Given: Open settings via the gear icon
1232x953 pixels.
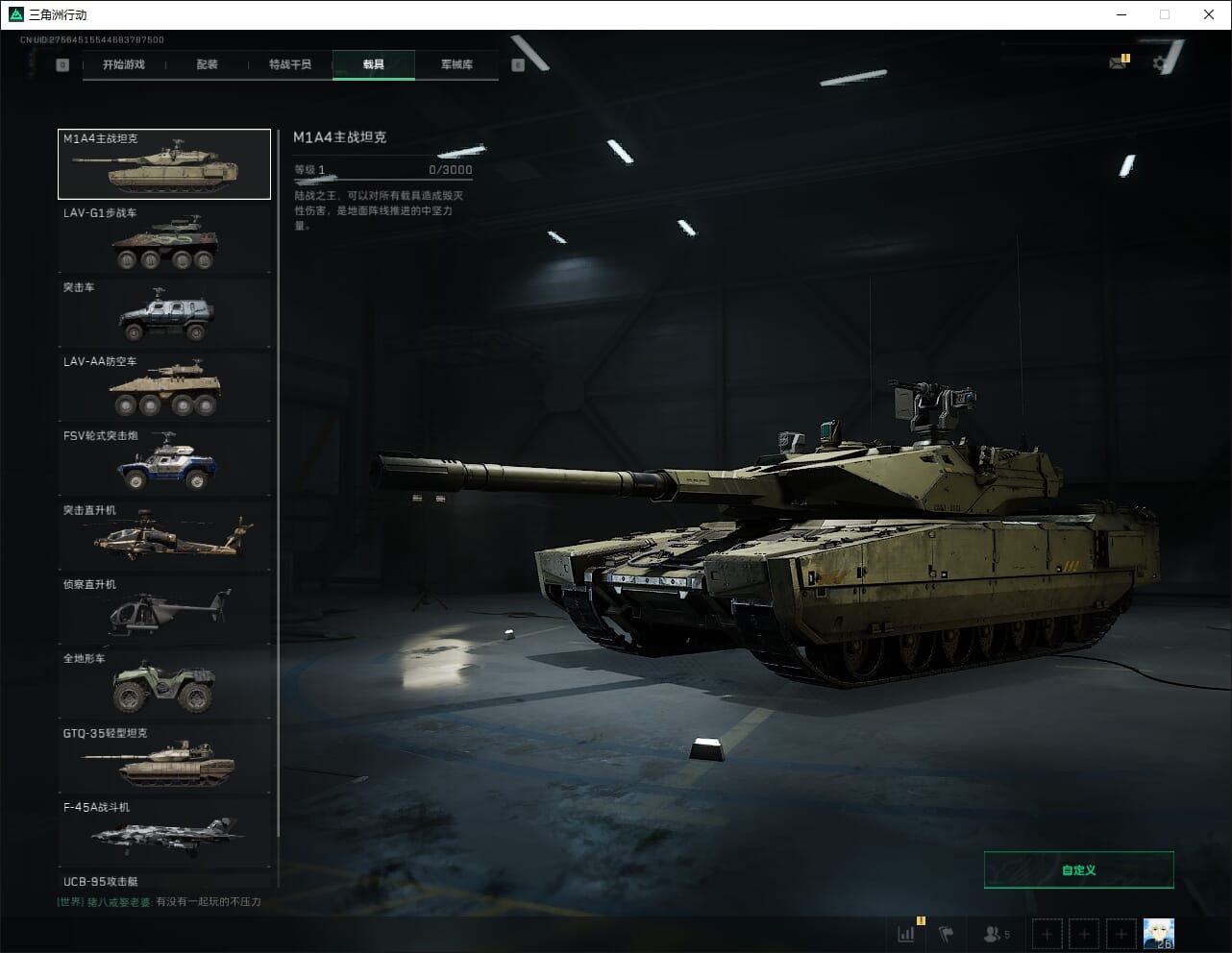Looking at the screenshot, I should click(x=1160, y=64).
